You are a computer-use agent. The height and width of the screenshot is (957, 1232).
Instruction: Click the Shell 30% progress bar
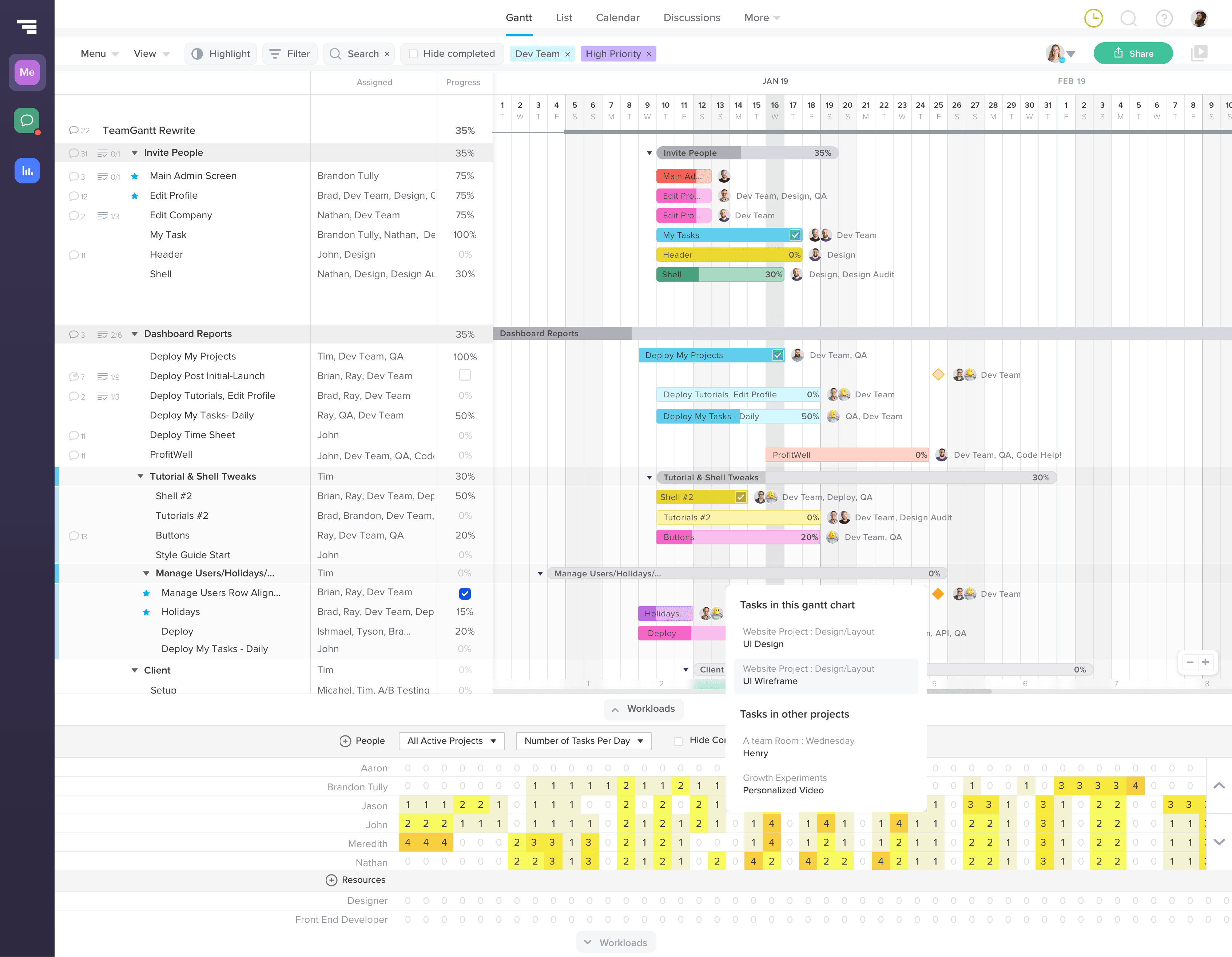click(720, 274)
